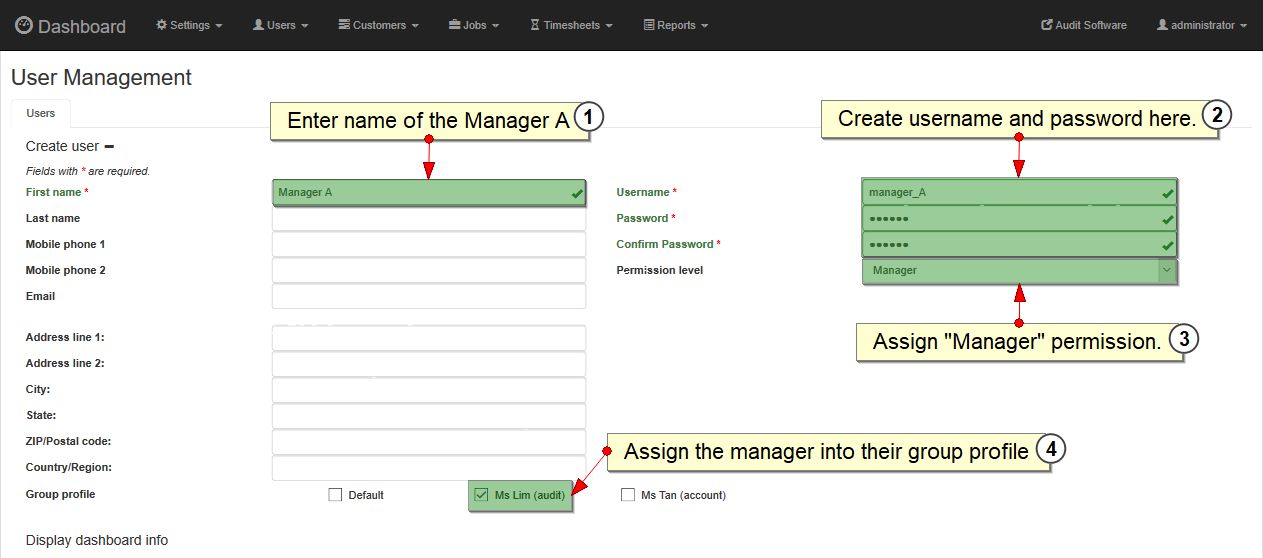This screenshot has height=558, width=1263.
Task: Click the Audit Software external link icon
Action: 1047,25
